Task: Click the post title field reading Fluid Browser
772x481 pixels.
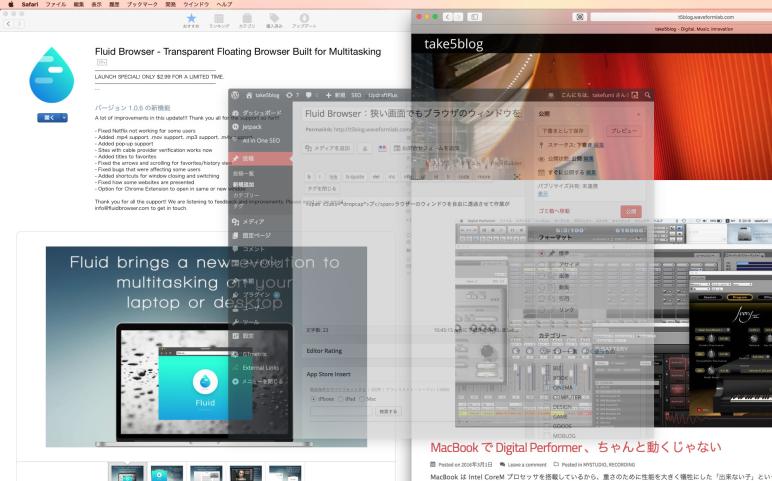Action: click(415, 114)
